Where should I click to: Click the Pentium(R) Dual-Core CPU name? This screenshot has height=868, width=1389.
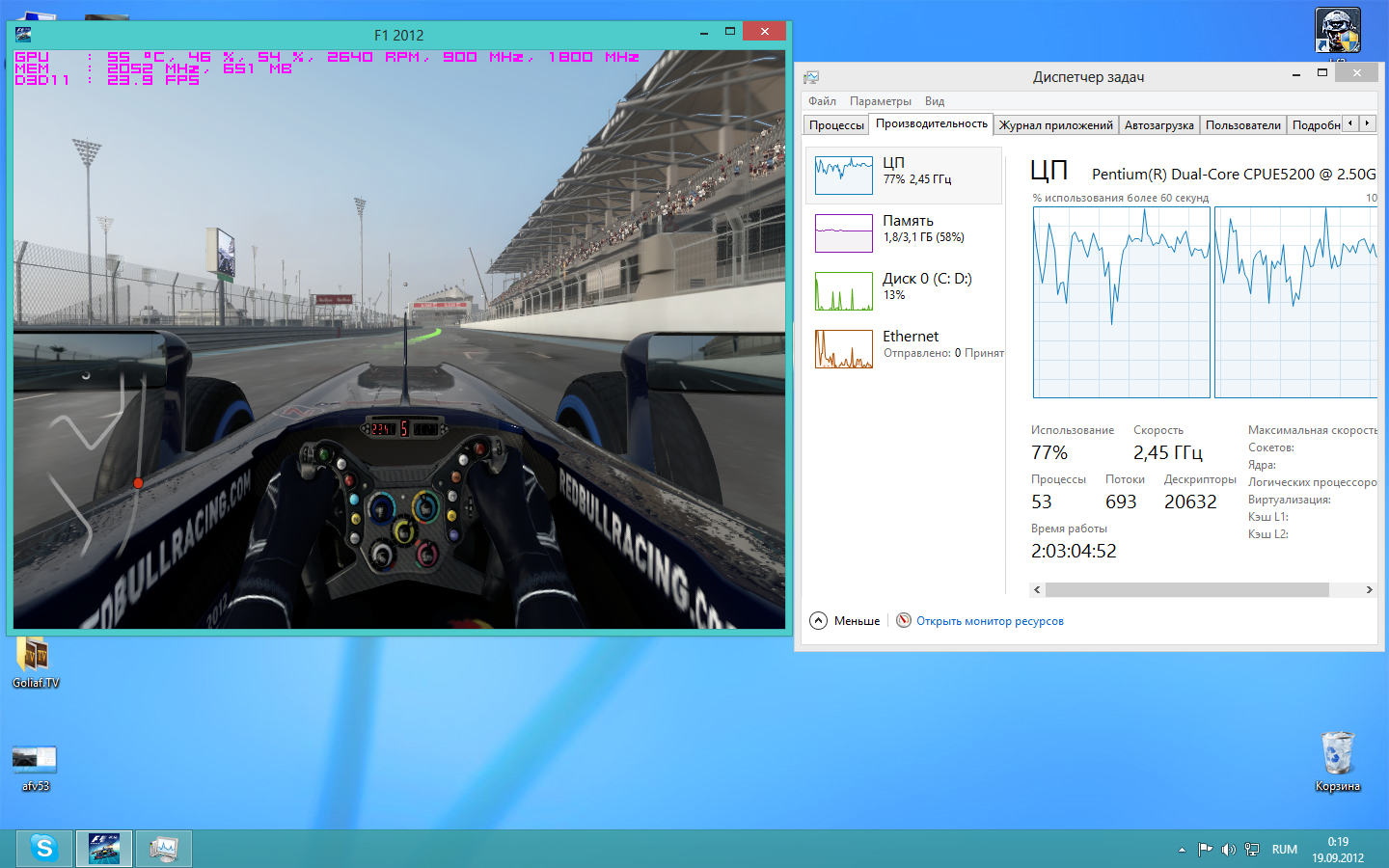[x=1234, y=175]
